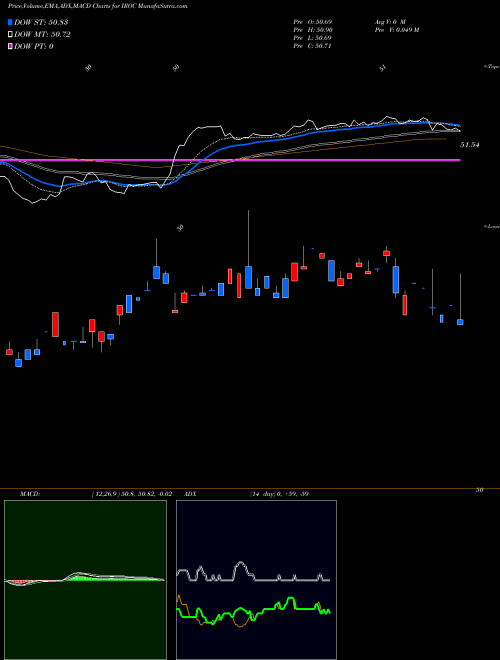
Task: Open the ADX indicator panel
Action: 256,580
